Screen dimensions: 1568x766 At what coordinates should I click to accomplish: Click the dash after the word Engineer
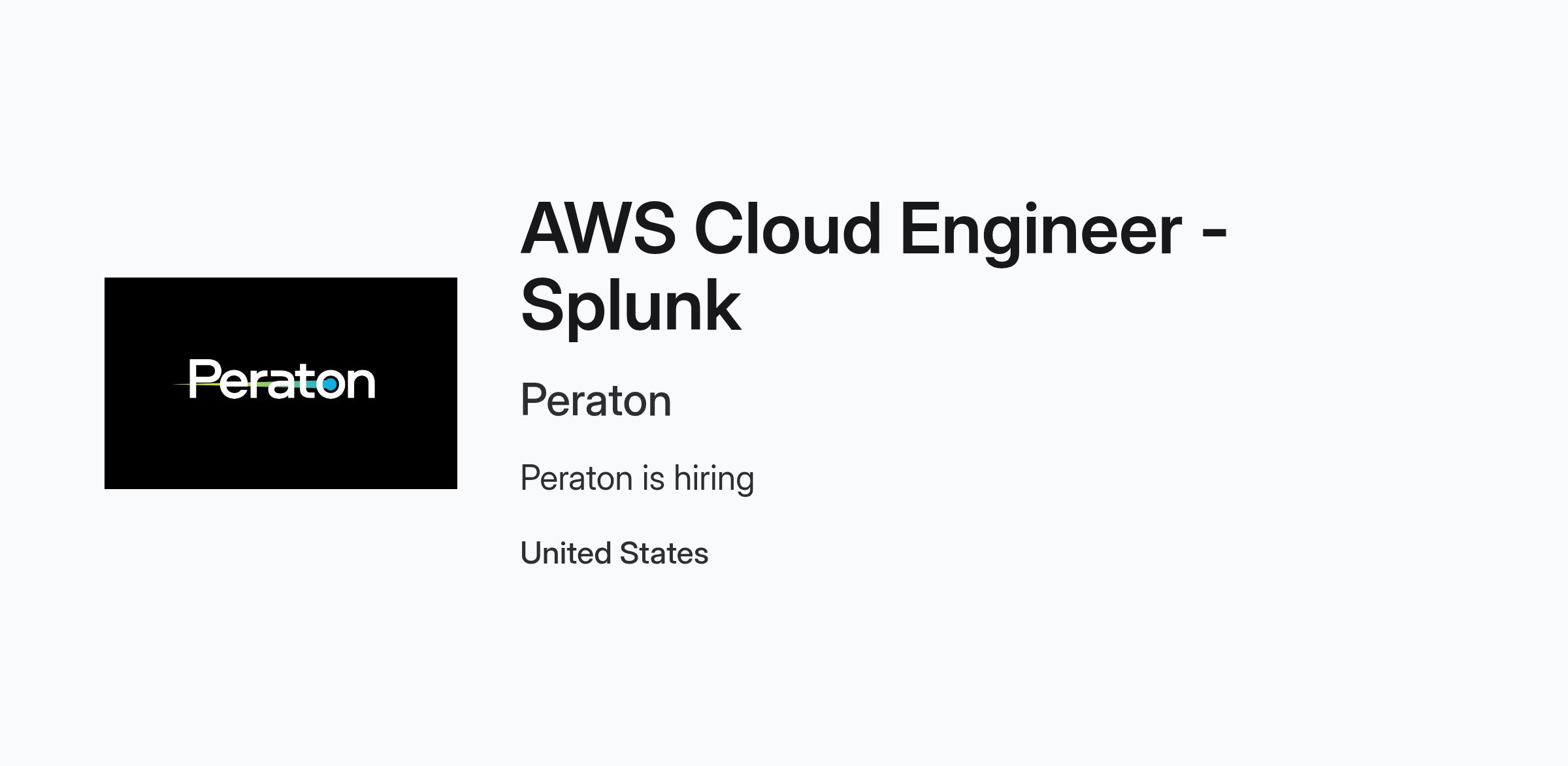tap(1215, 235)
